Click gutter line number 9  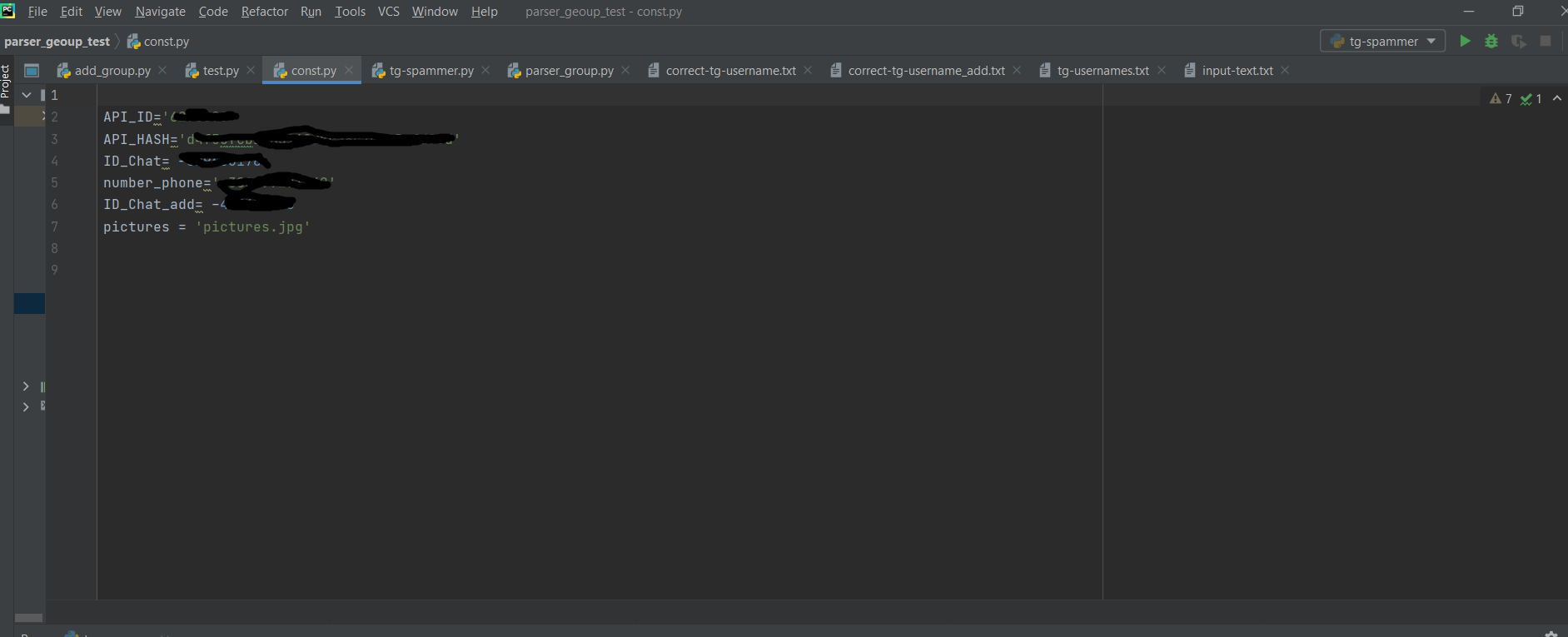(x=54, y=270)
